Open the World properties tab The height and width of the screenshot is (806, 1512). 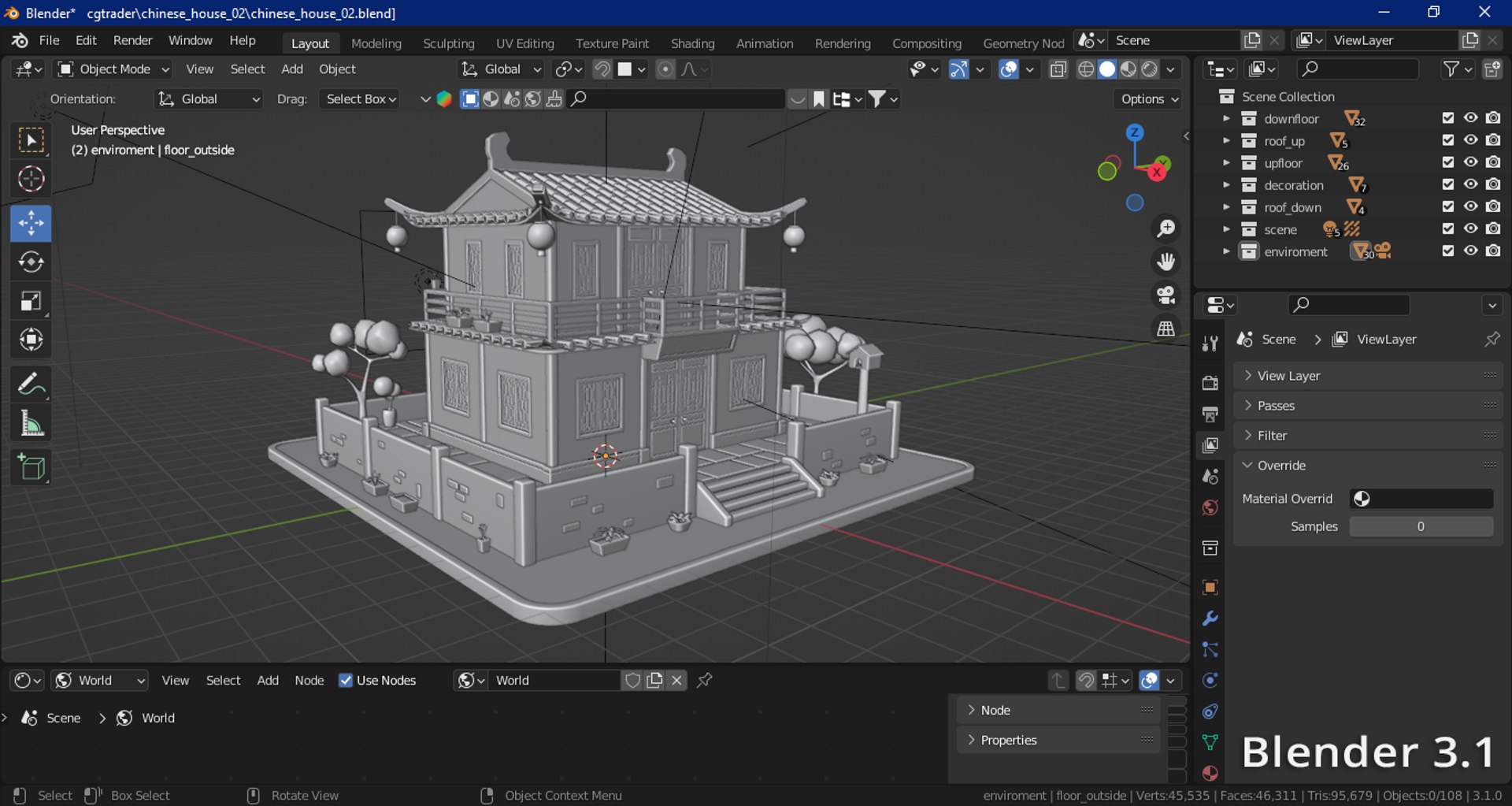pyautogui.click(x=1210, y=507)
